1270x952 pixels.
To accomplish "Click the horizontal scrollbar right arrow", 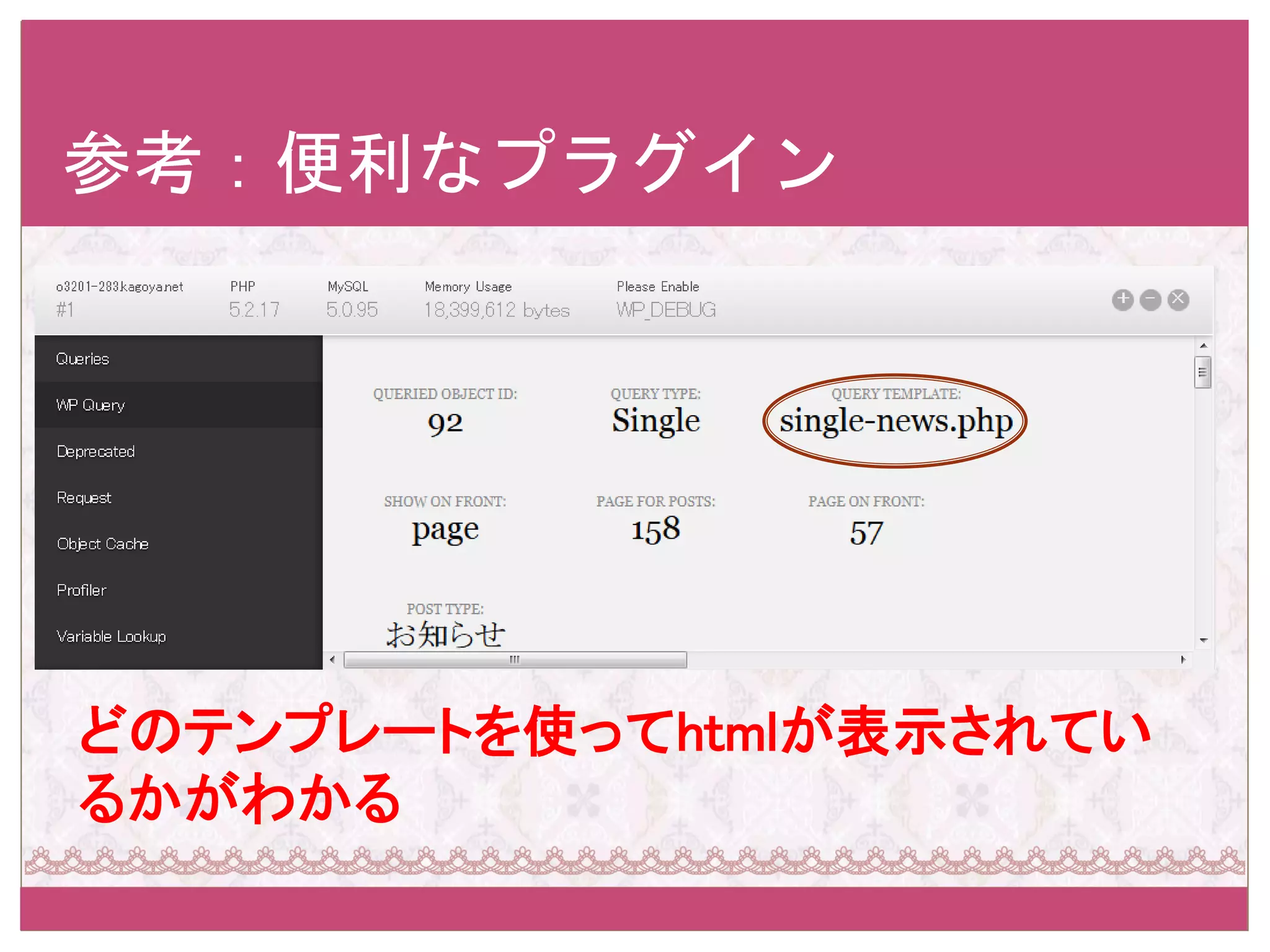I will tap(1183, 659).
